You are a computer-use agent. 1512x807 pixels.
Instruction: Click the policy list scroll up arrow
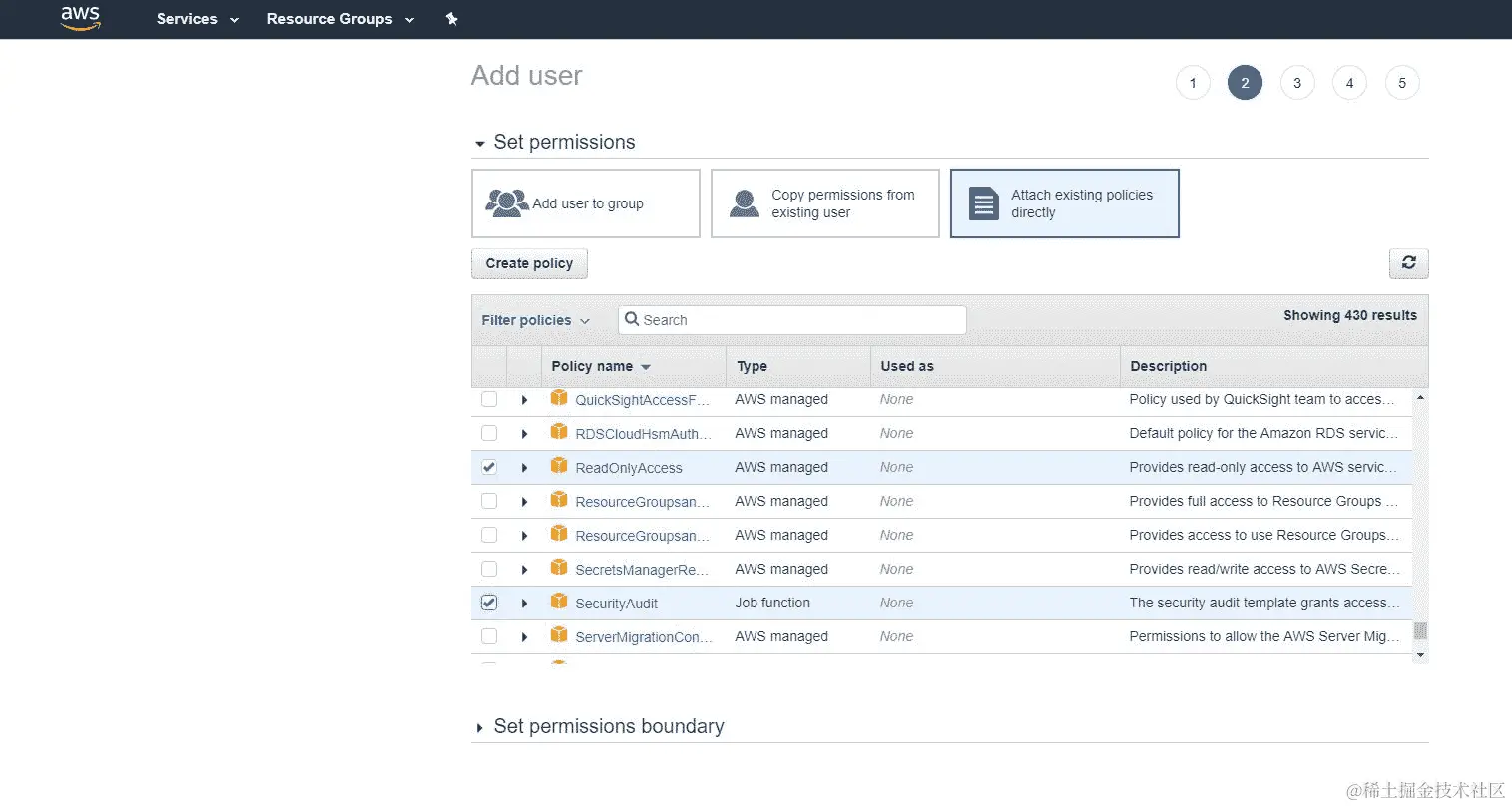click(1420, 397)
